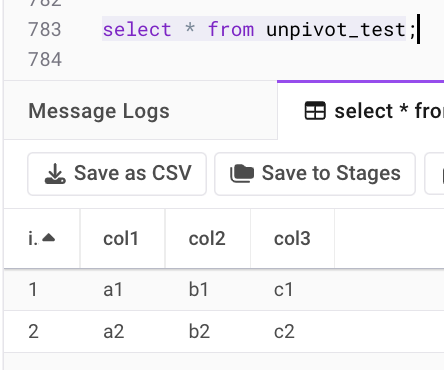Image resolution: width=444 pixels, height=370 pixels.
Task: Click the sort ascending arrow on first column
Action: pyautogui.click(x=49, y=237)
